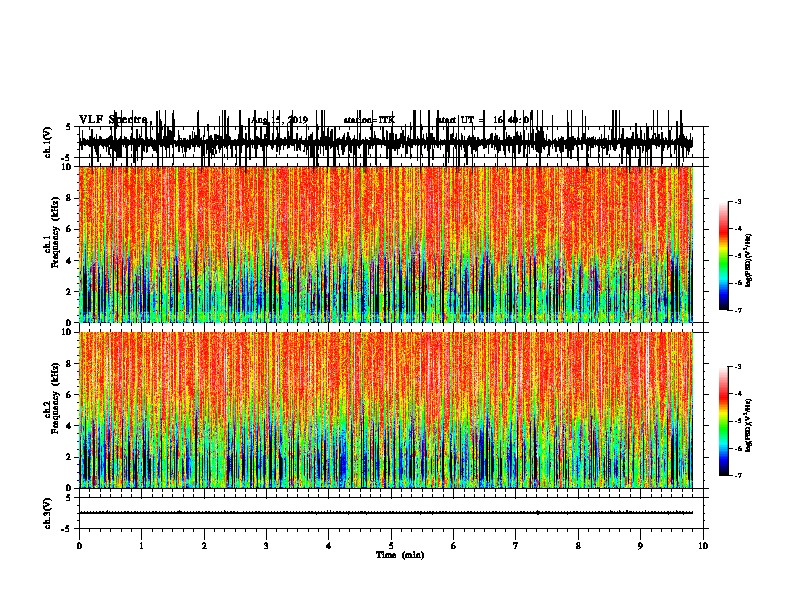
Task: Click the 8 kHz tick on ch.2 frequency axis
Action: tap(70, 364)
